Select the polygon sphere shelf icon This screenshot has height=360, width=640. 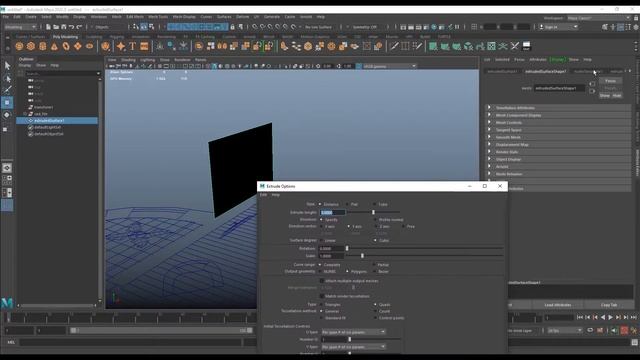click(x=19, y=46)
